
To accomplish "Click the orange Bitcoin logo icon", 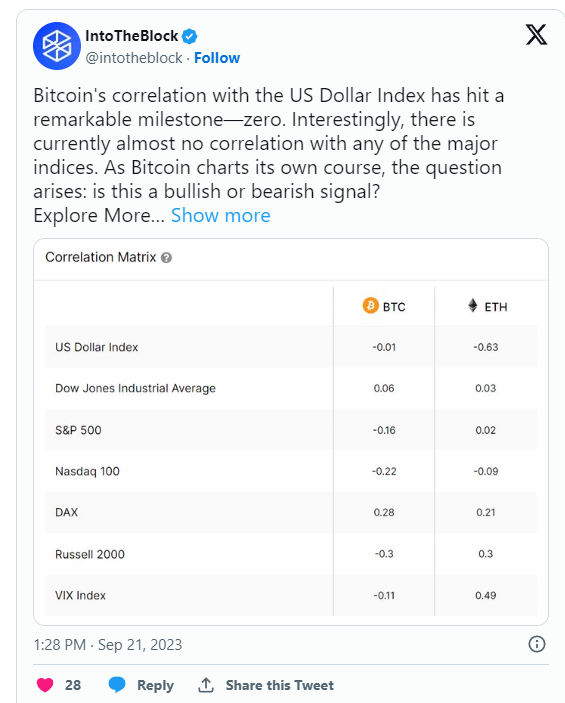I will (370, 306).
